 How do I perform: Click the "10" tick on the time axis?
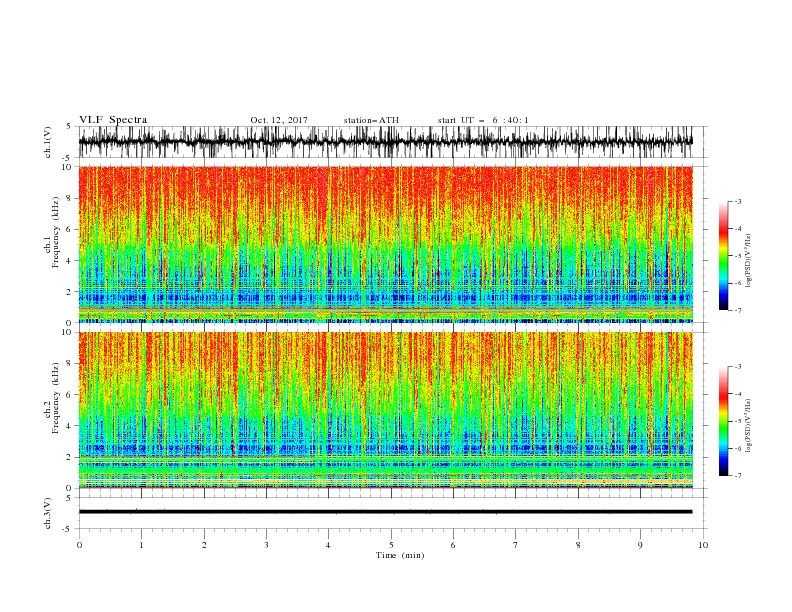point(703,545)
